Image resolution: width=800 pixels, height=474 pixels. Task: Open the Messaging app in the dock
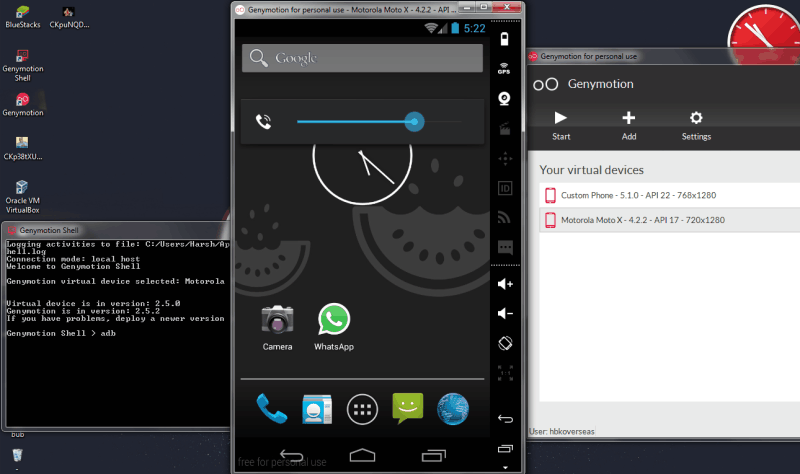pyautogui.click(x=407, y=408)
